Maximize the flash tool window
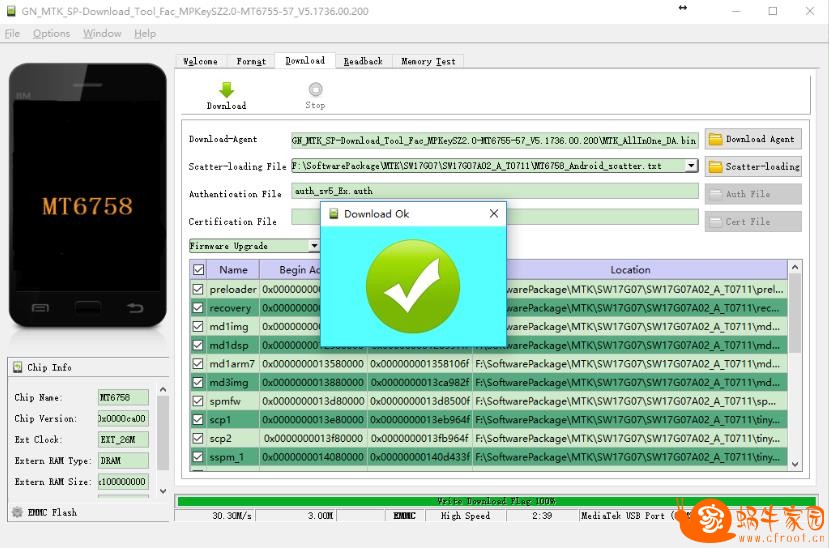The image size is (829, 548). pyautogui.click(x=773, y=11)
